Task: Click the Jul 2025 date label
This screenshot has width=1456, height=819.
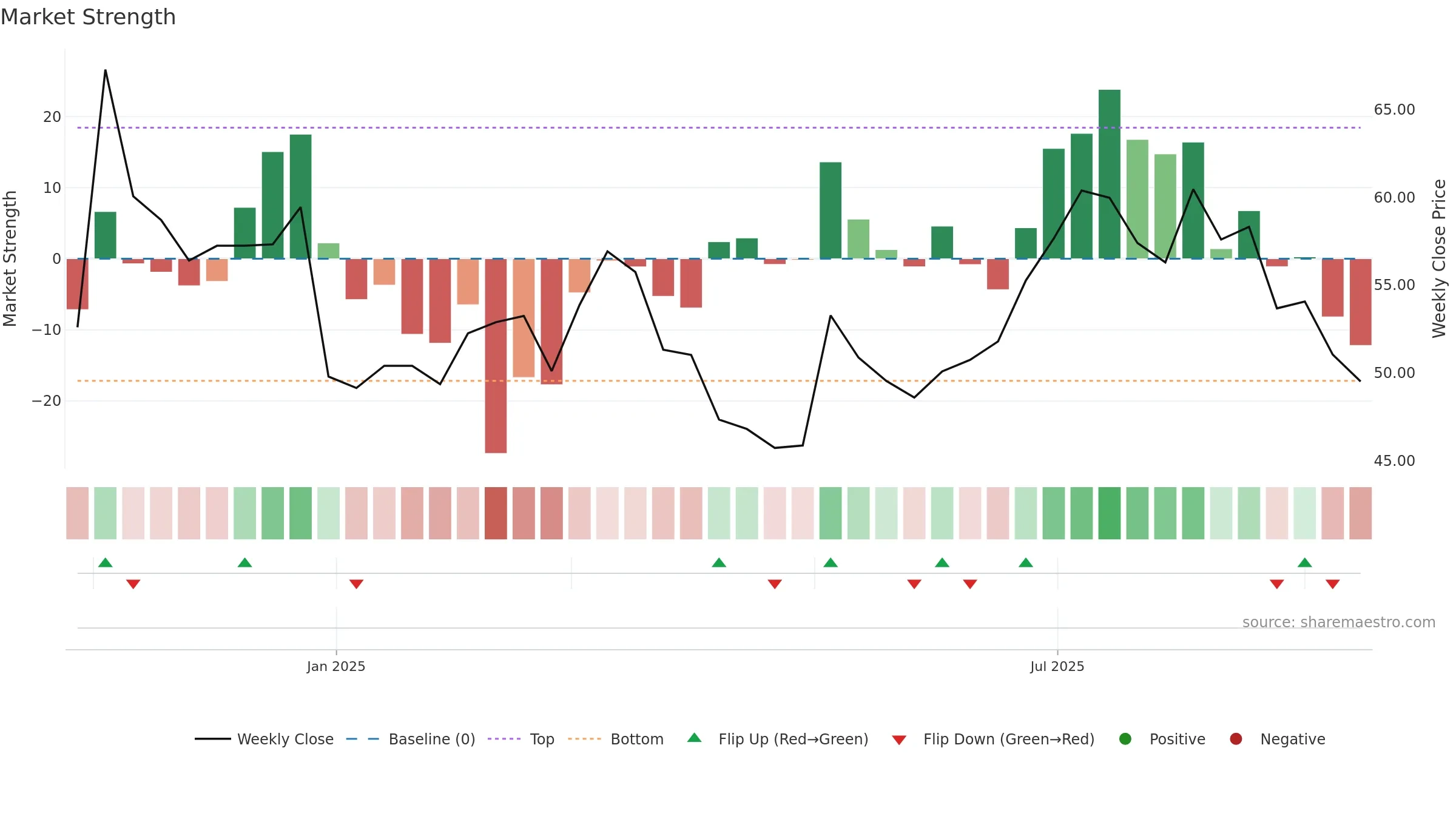Action: click(1057, 666)
